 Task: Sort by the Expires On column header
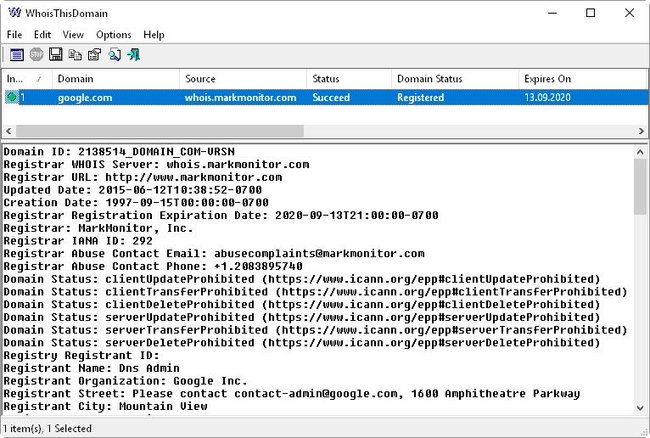point(582,79)
